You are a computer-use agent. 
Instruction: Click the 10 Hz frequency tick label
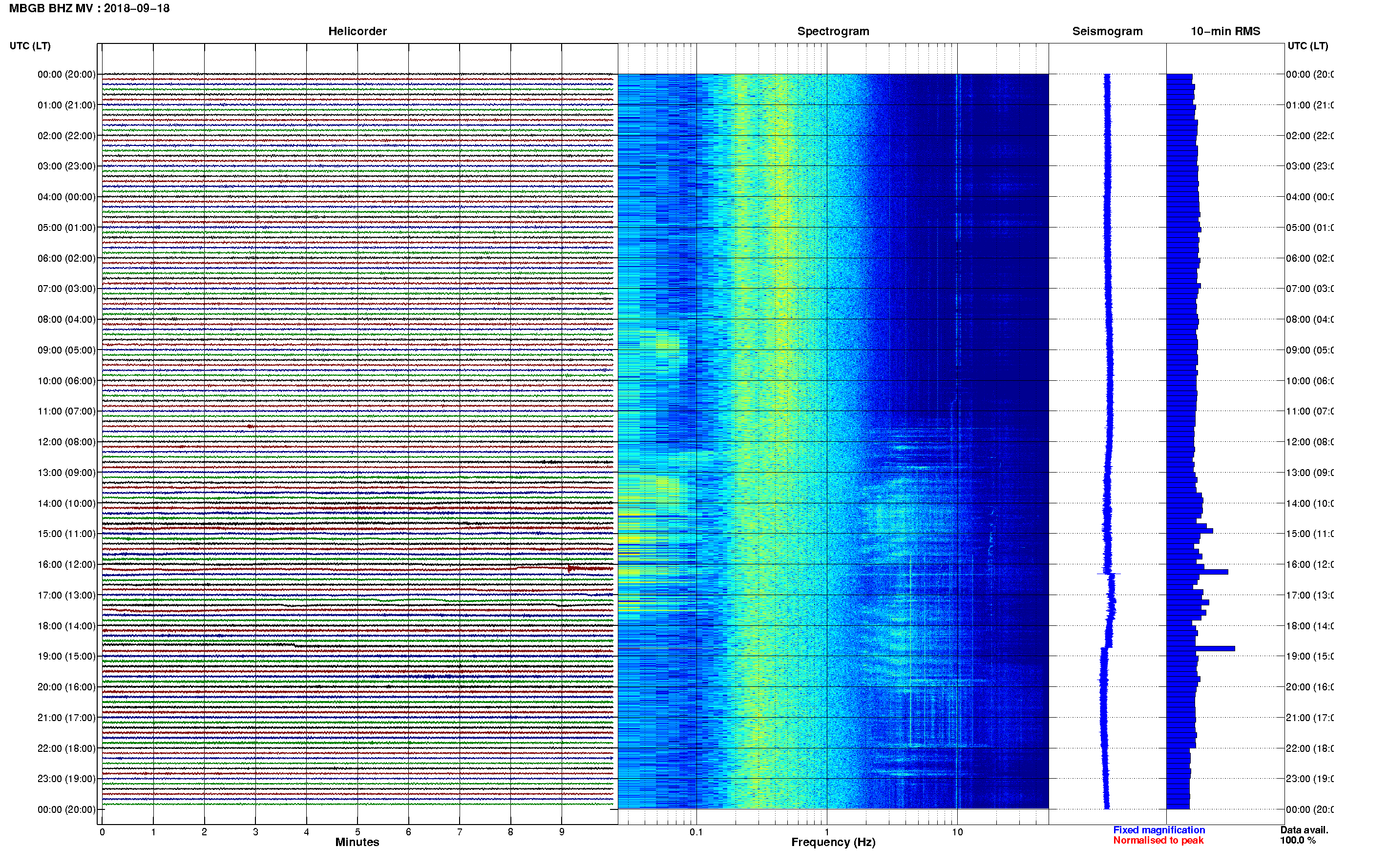point(957,832)
